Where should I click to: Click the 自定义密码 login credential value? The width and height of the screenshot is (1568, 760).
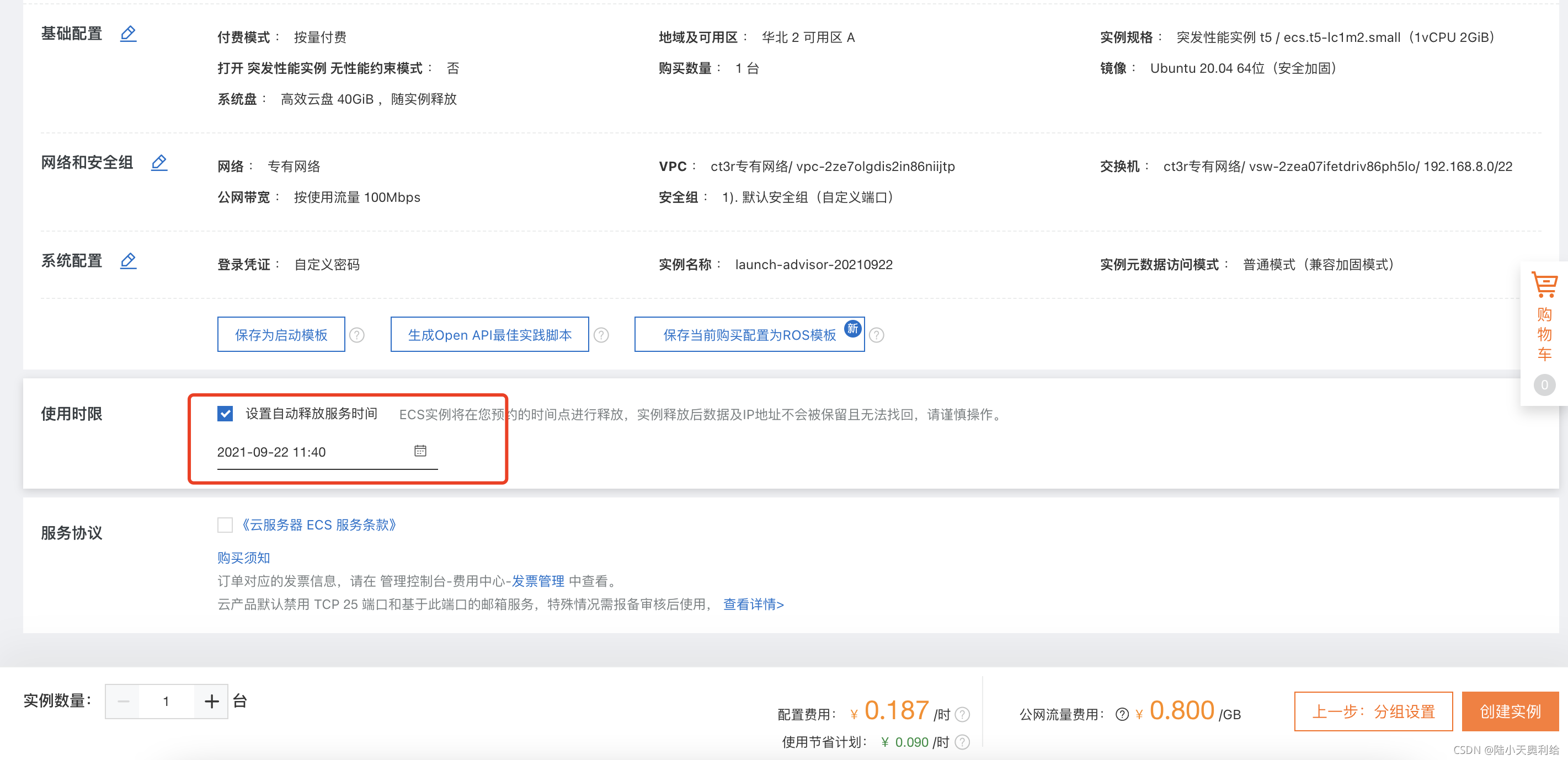[327, 265]
